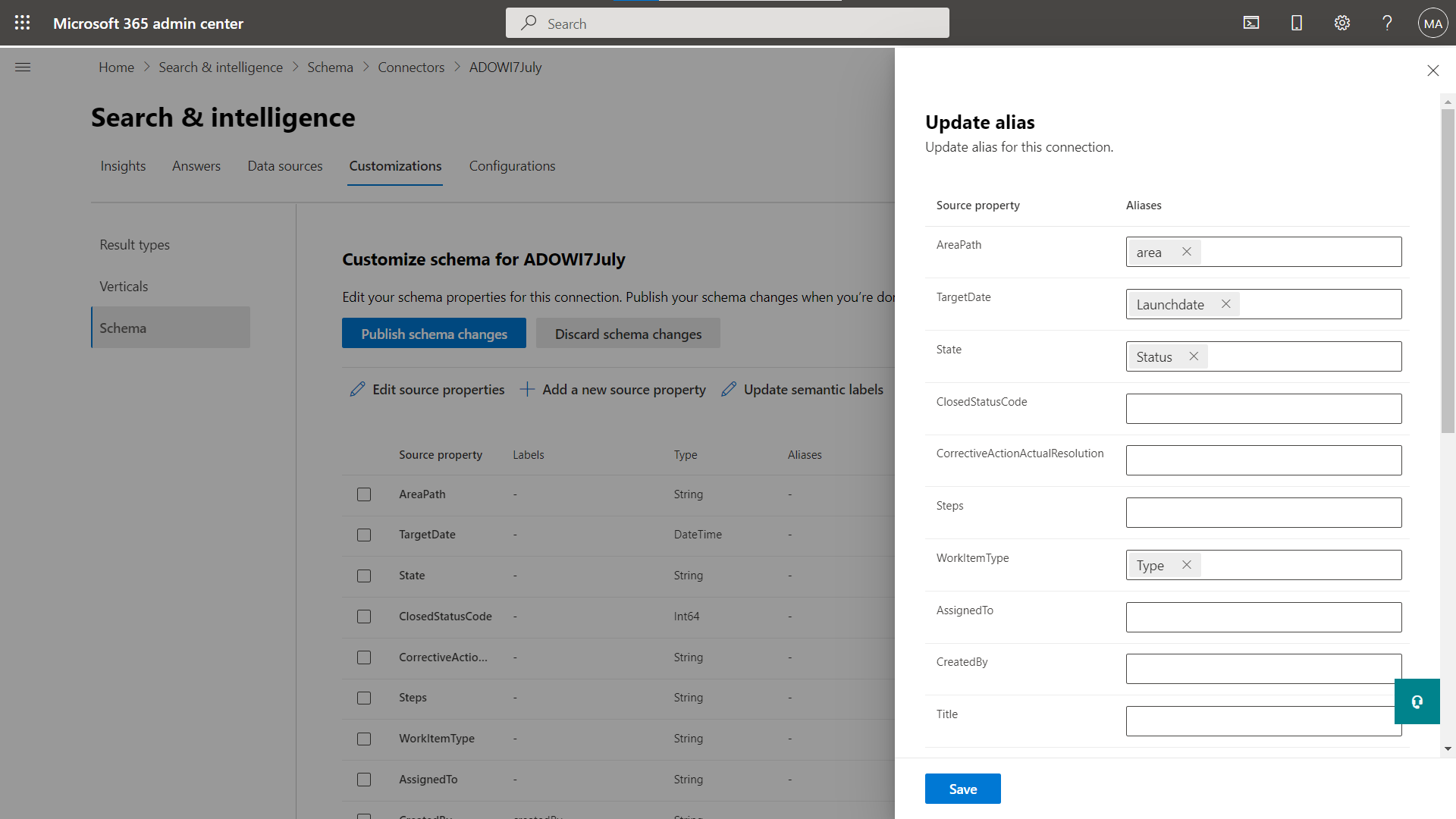Image resolution: width=1456 pixels, height=819 pixels.
Task: Select the Customizations tab
Action: (394, 166)
